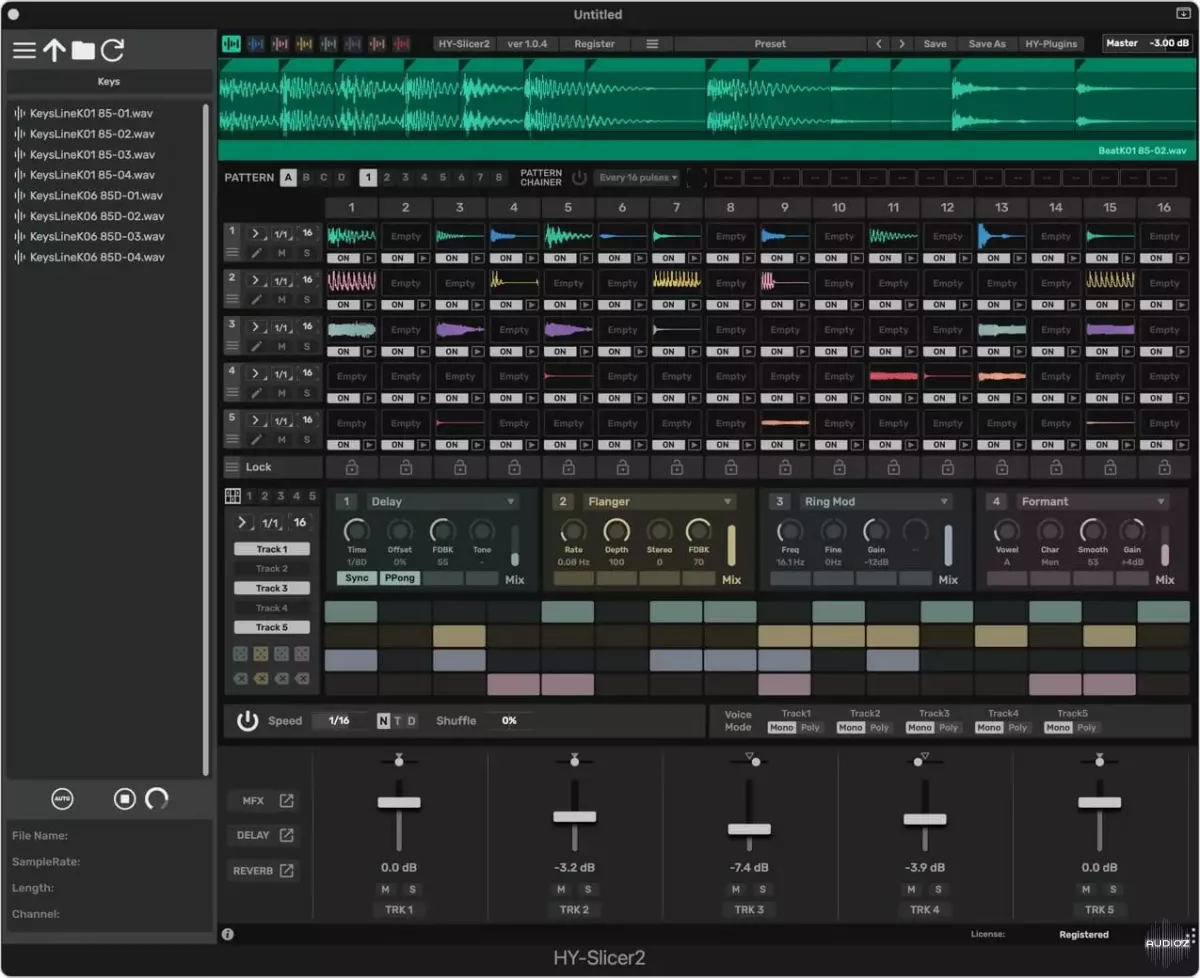The height and width of the screenshot is (978, 1200).
Task: Mute TRK 3 in the mixer
Action: tap(736, 889)
